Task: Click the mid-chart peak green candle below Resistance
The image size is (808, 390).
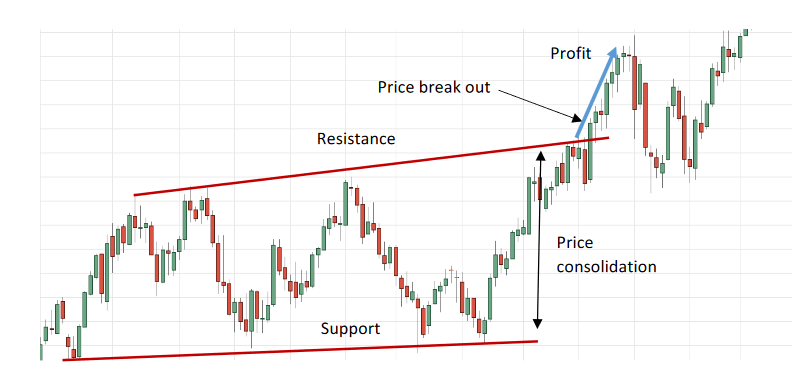Action: point(345,203)
